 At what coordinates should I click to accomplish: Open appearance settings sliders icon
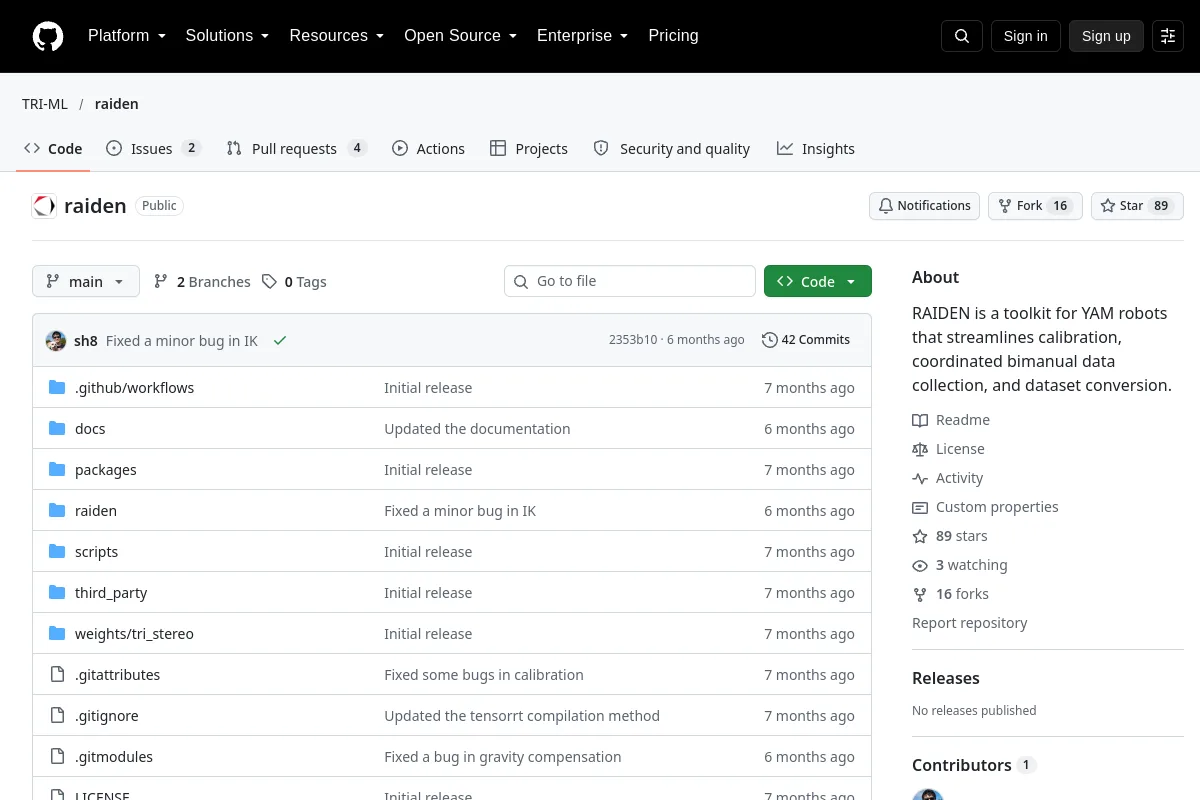tap(1168, 36)
